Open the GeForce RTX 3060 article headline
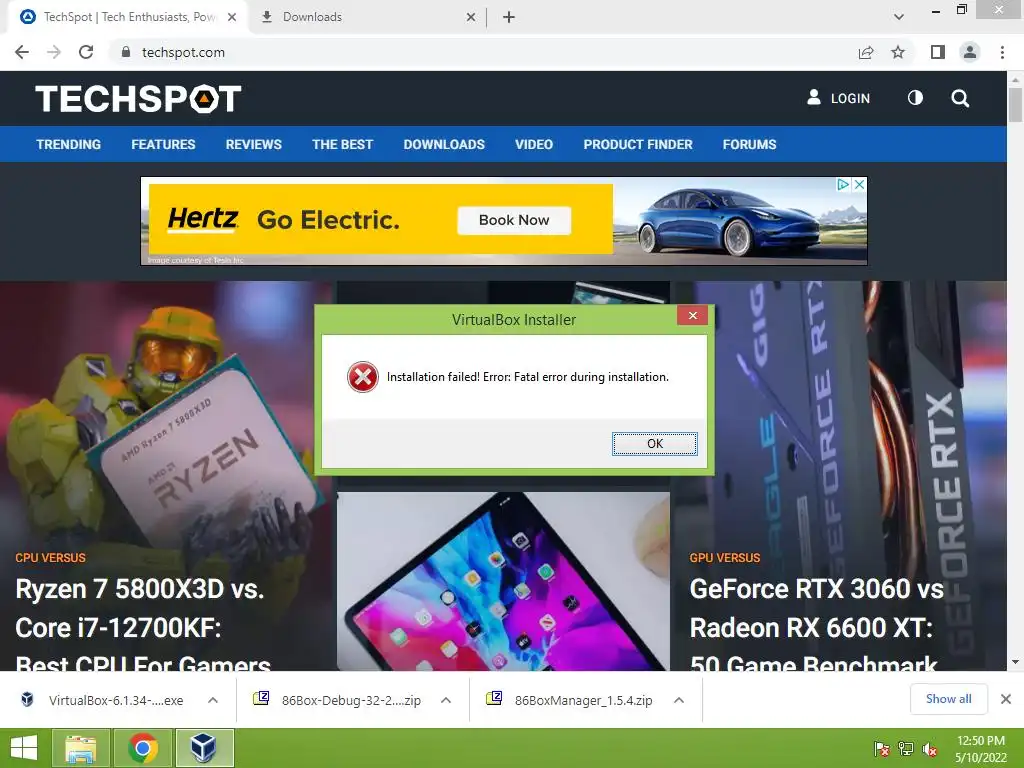This screenshot has height=768, width=1024. pyautogui.click(x=816, y=627)
